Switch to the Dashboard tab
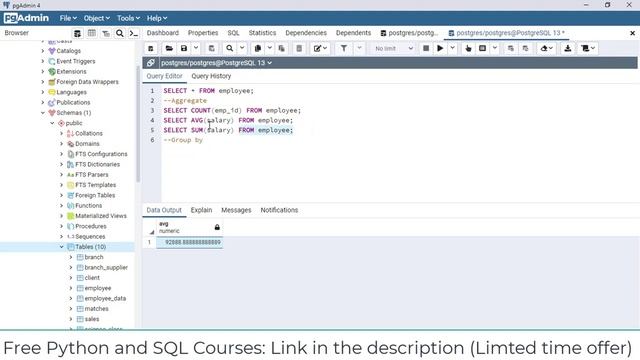Viewport: 640px width, 360px height. click(x=162, y=33)
